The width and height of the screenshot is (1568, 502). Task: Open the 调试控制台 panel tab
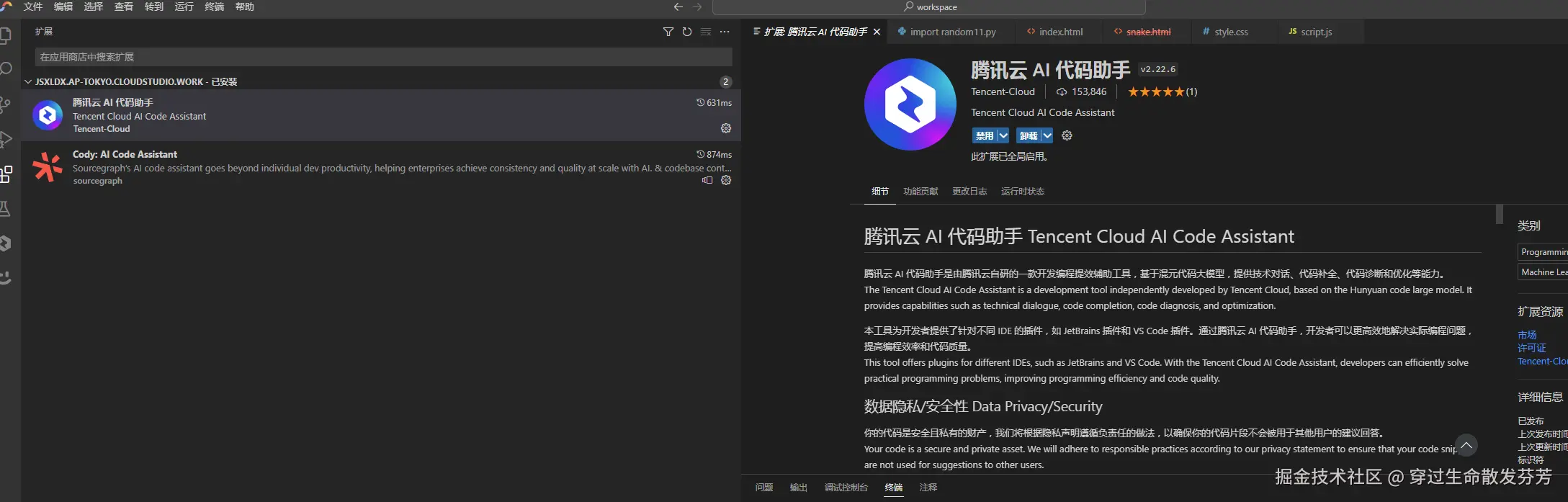pyautogui.click(x=846, y=488)
